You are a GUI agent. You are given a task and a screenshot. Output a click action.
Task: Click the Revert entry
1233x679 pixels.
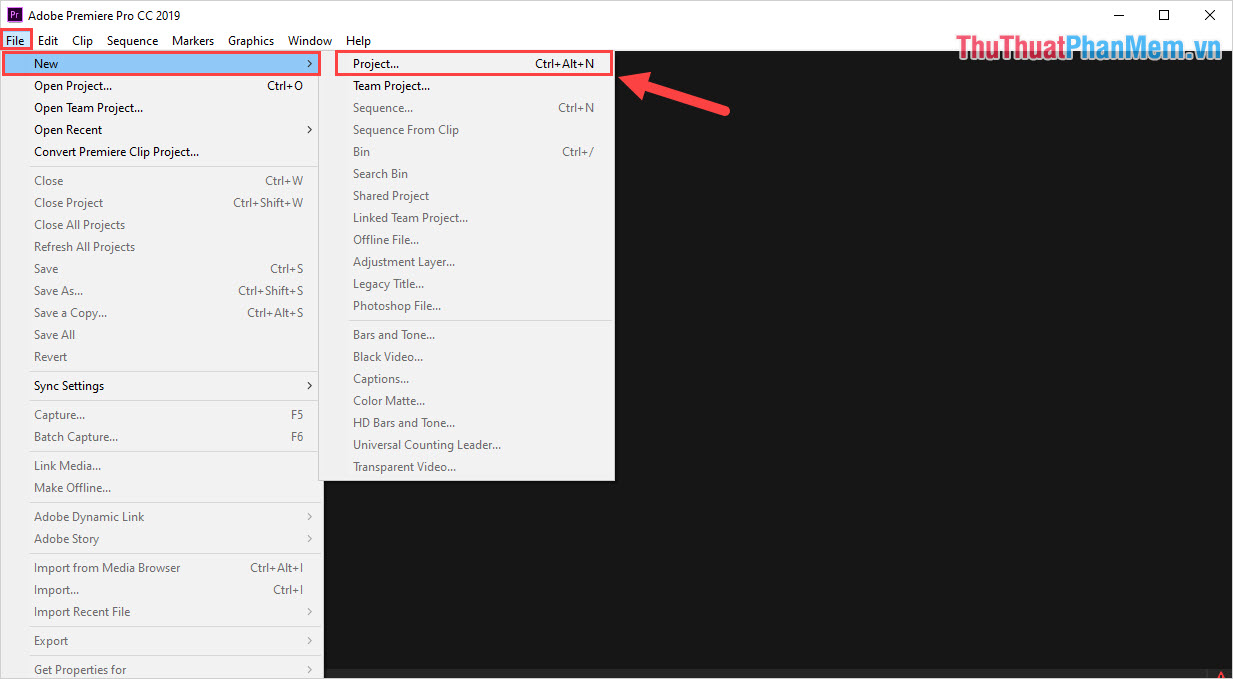coord(161,357)
